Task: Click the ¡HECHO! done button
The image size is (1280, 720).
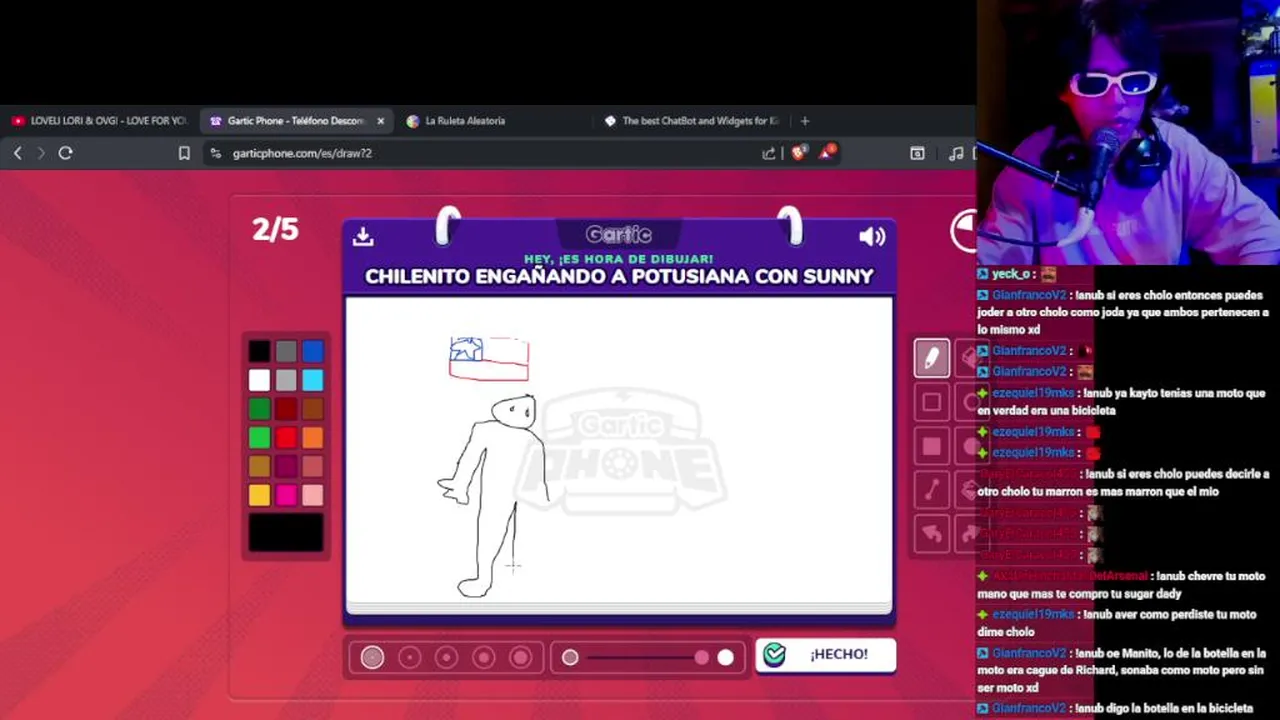Action: [x=825, y=654]
